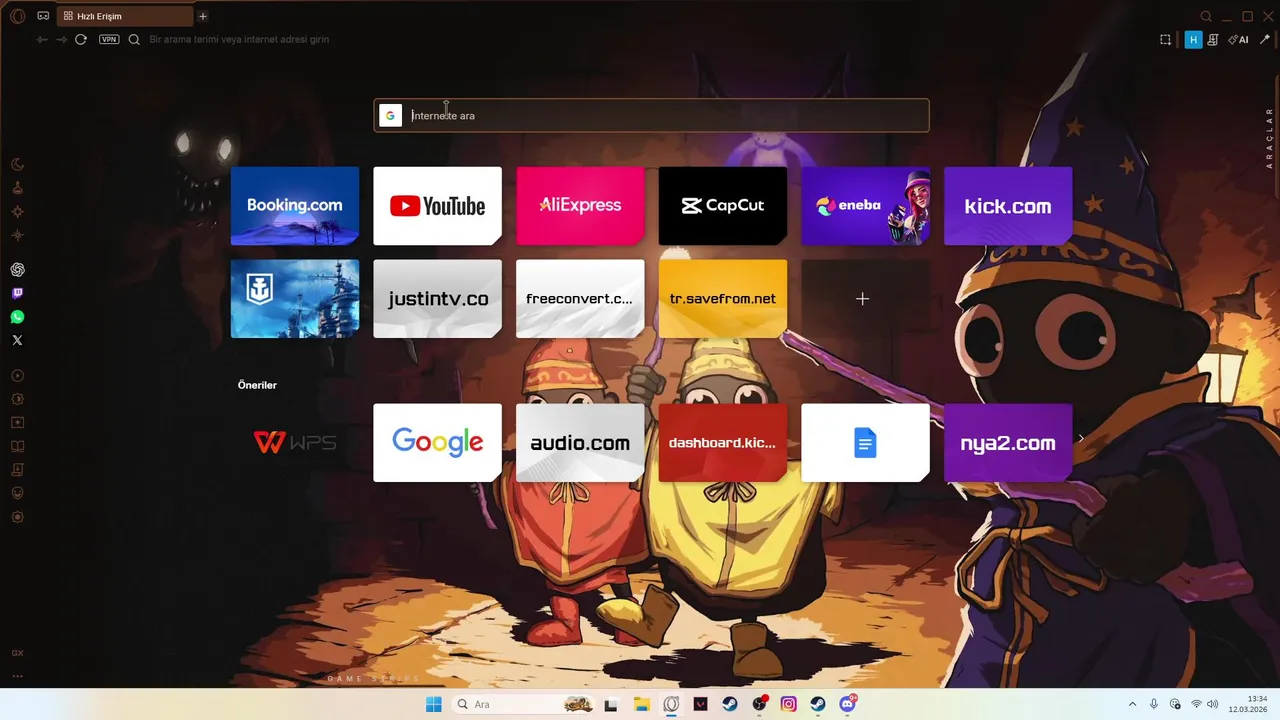
Task: Click the crescent moon sidebar icon
Action: (17, 164)
